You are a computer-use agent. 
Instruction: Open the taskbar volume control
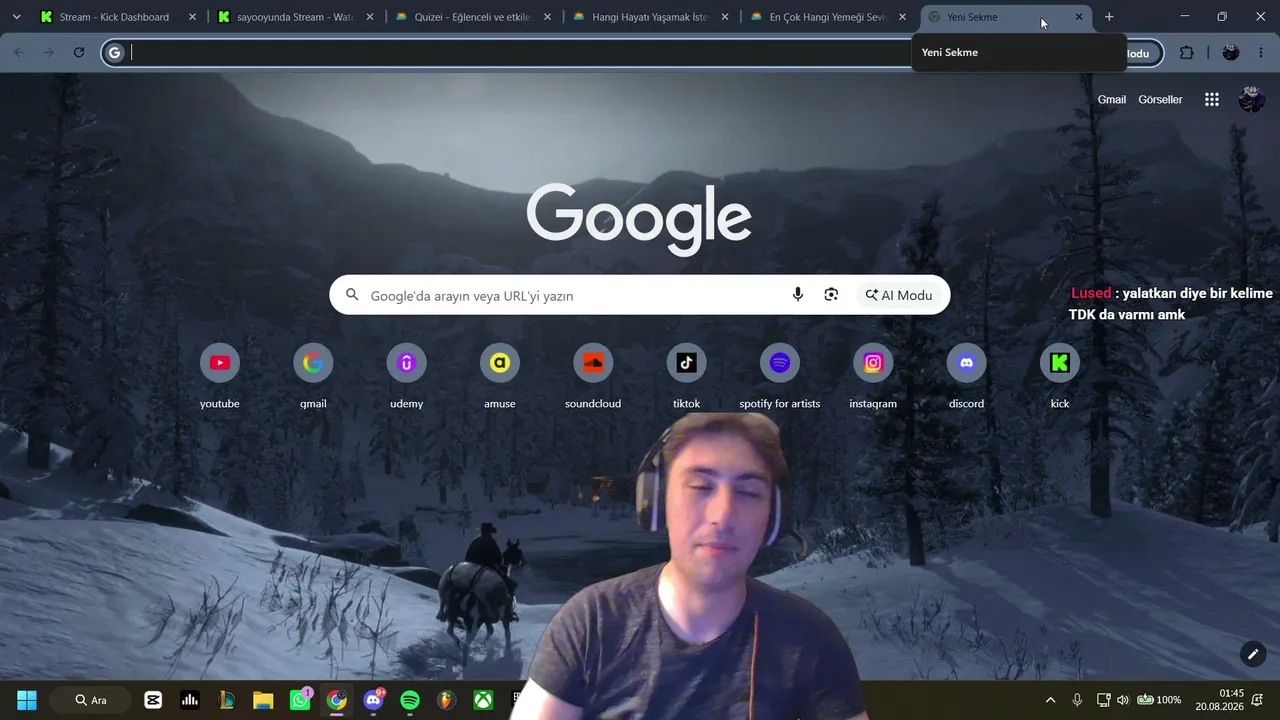[1122, 700]
